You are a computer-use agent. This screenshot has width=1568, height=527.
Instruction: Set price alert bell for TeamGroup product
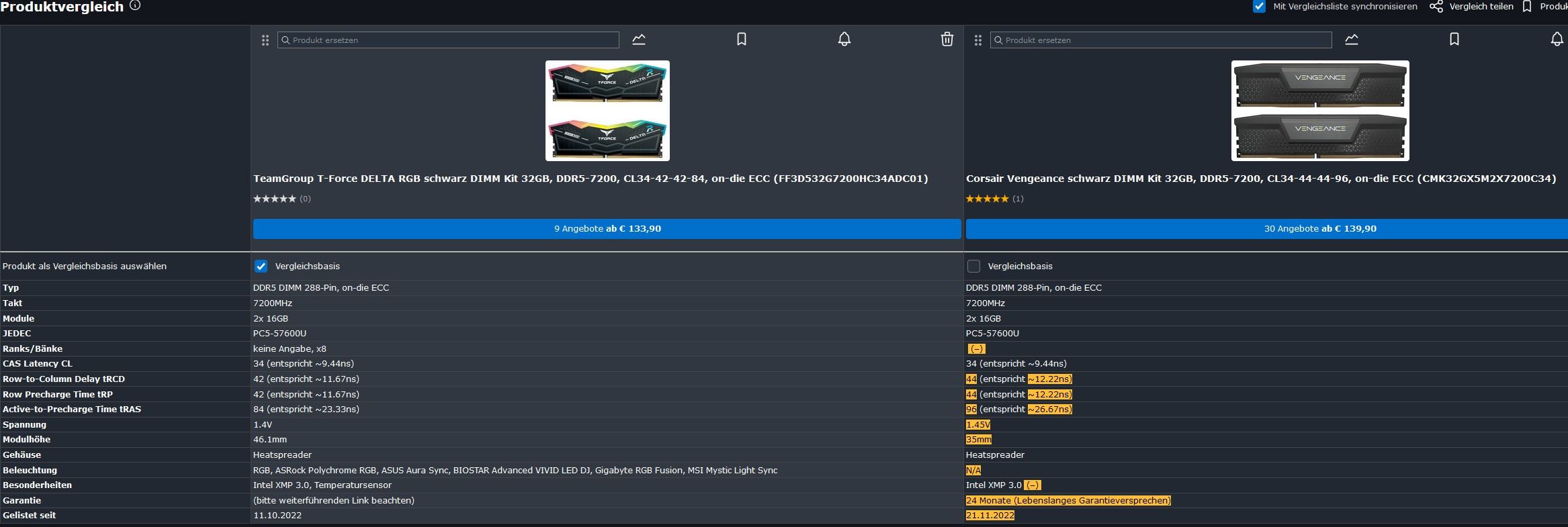point(844,40)
